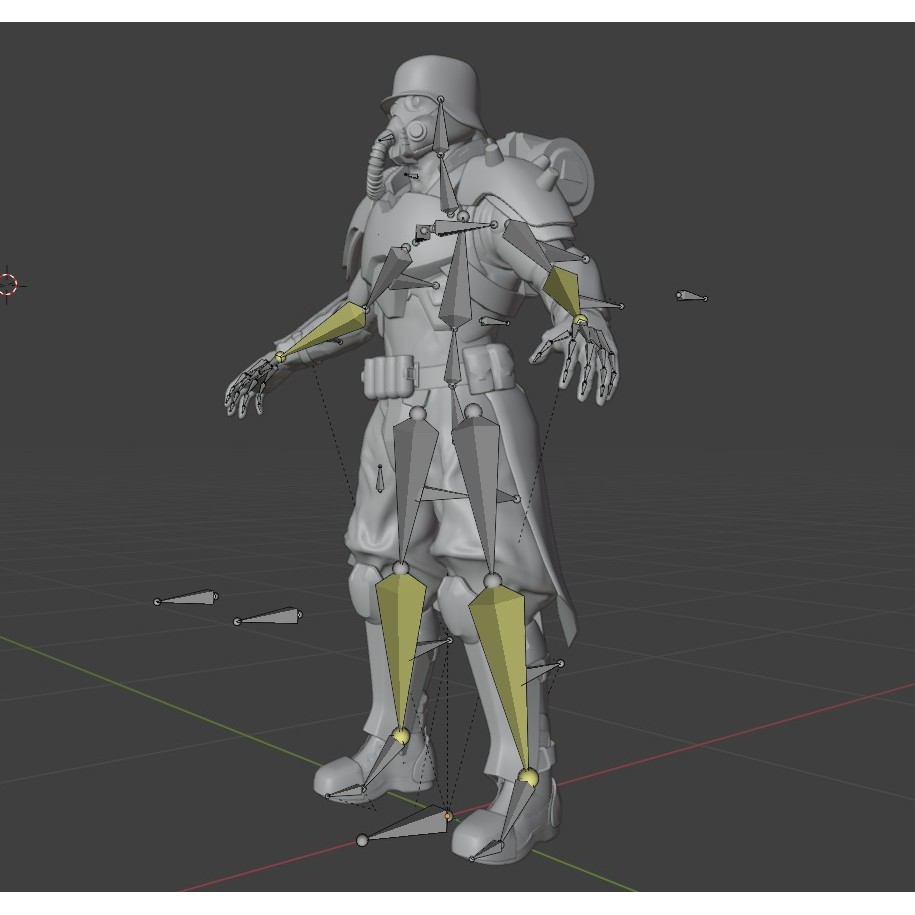
Task: Select yellow forearm bone on character's left arm
Action: (x=563, y=291)
